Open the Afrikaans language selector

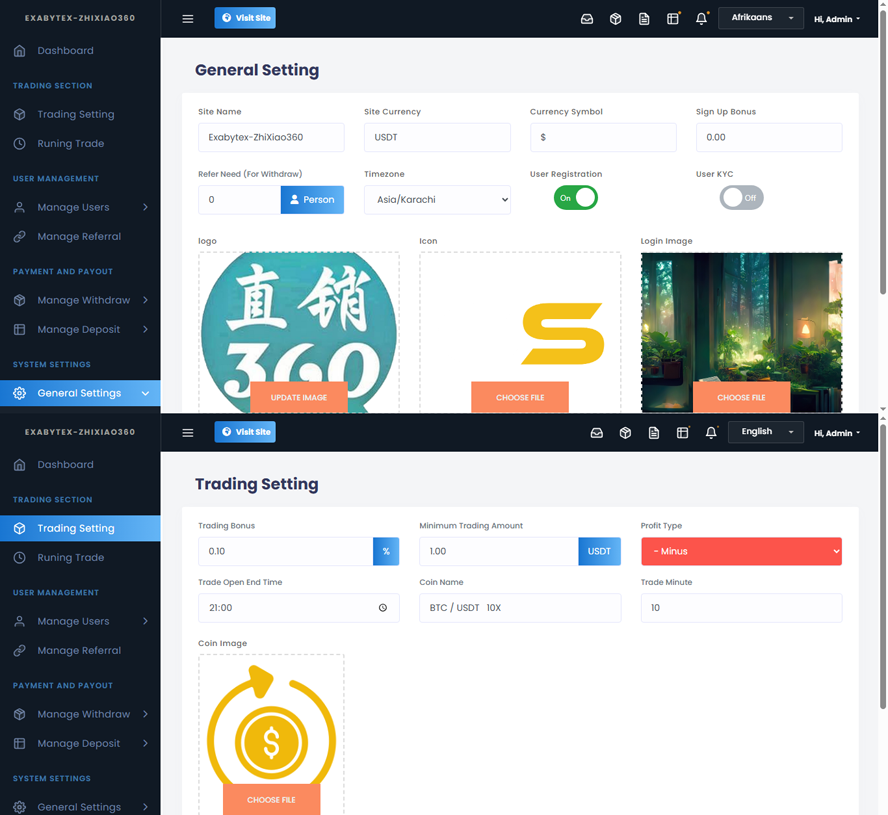pos(760,18)
